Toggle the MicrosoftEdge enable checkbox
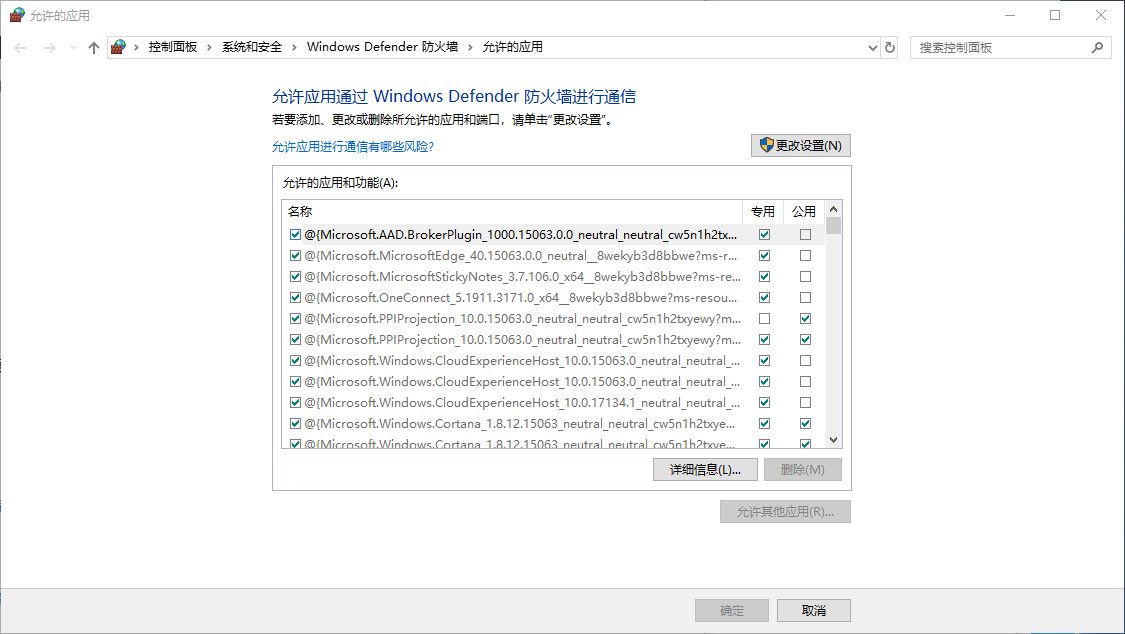This screenshot has width=1125, height=634. [x=295, y=255]
